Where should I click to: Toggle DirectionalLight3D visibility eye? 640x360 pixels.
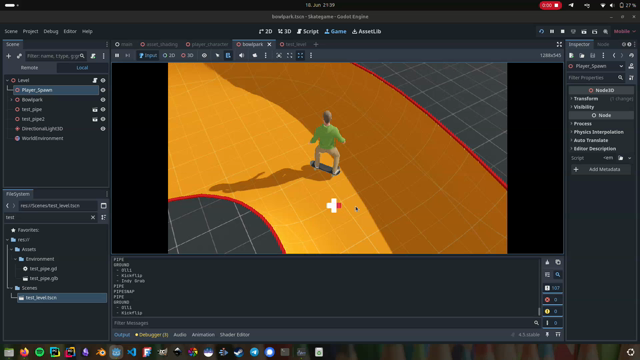(103, 129)
